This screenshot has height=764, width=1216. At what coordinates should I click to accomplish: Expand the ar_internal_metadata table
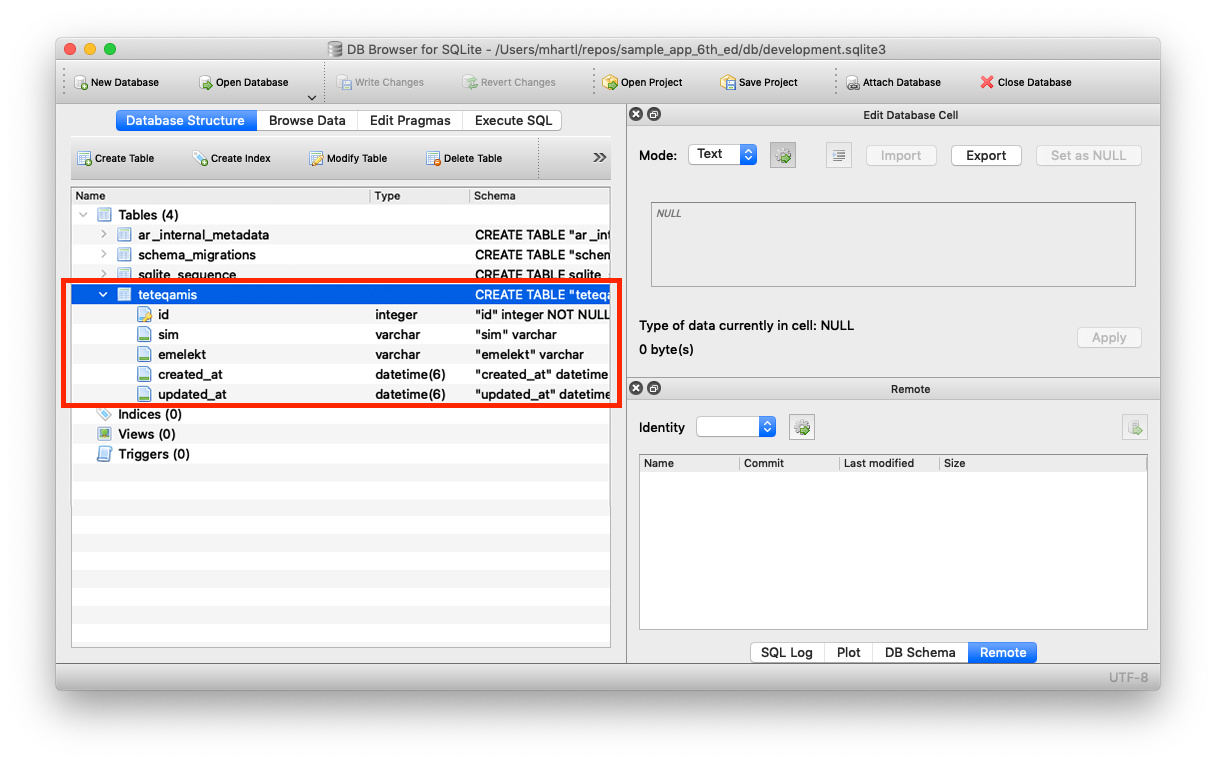103,235
